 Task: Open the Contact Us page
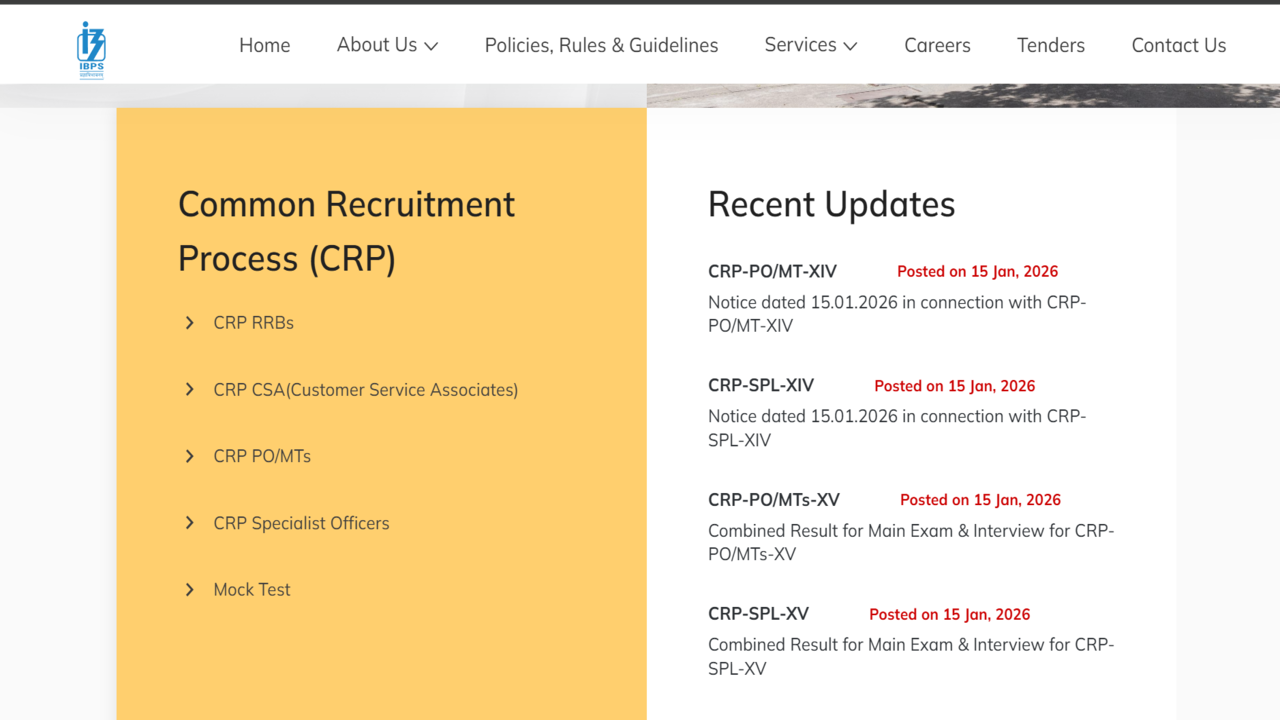[x=1178, y=45]
